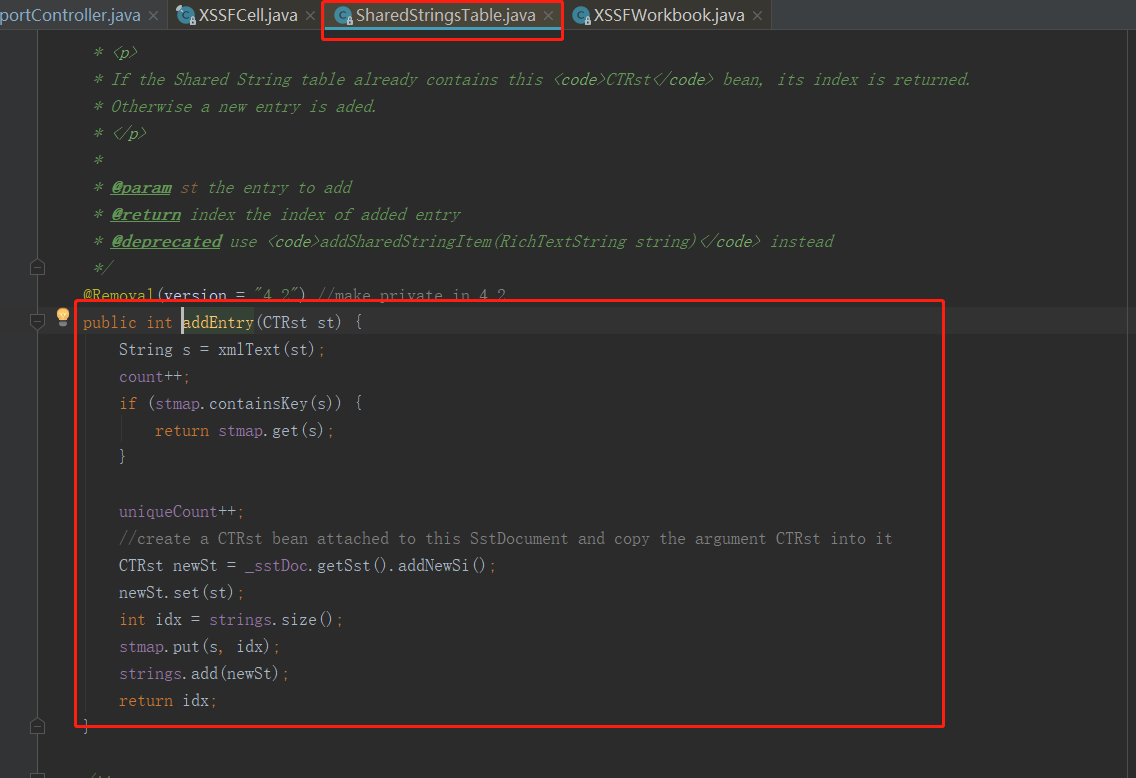
Task: Click the 'CTRst st' parameter
Action: 298,322
